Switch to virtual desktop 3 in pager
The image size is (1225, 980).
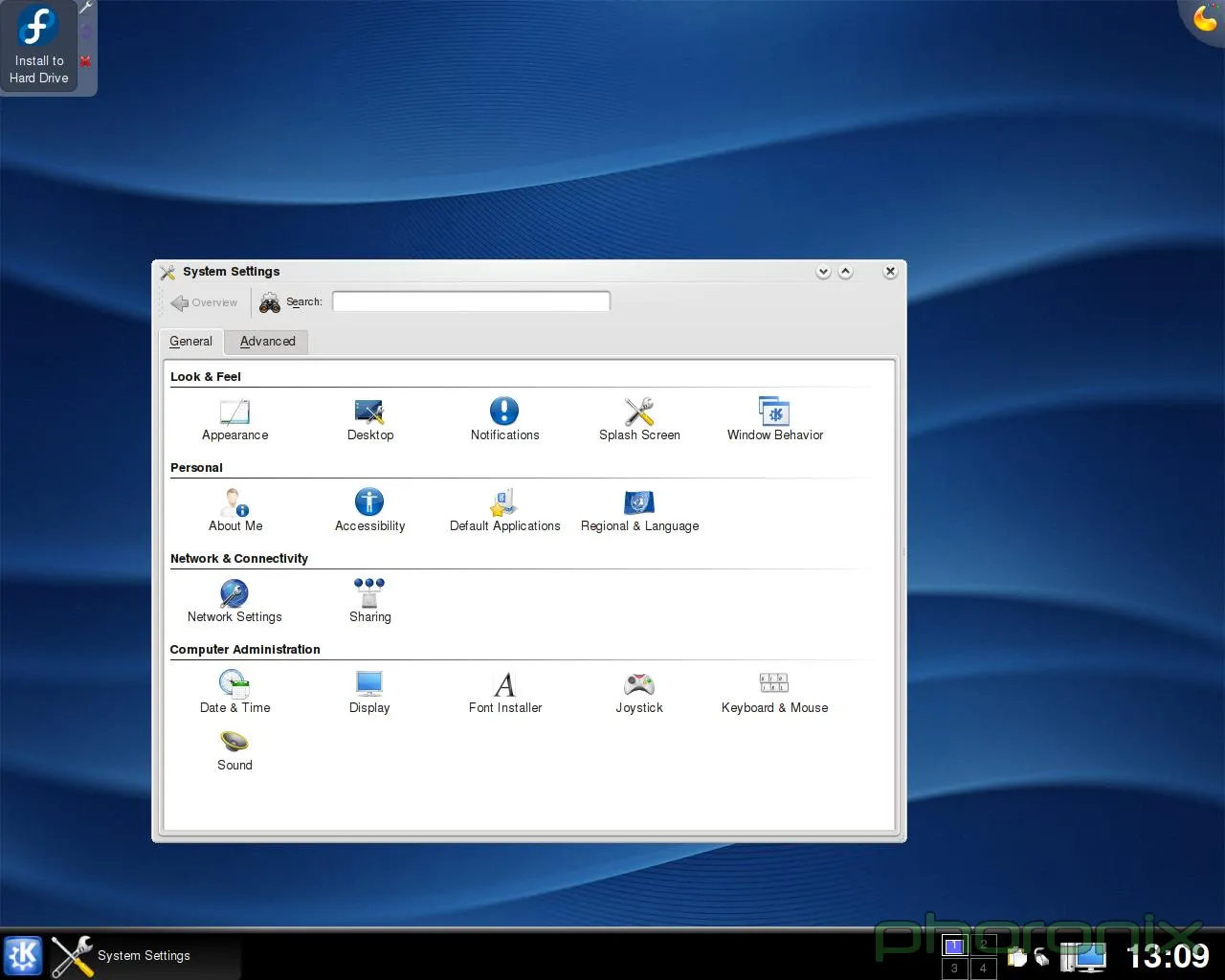click(954, 968)
